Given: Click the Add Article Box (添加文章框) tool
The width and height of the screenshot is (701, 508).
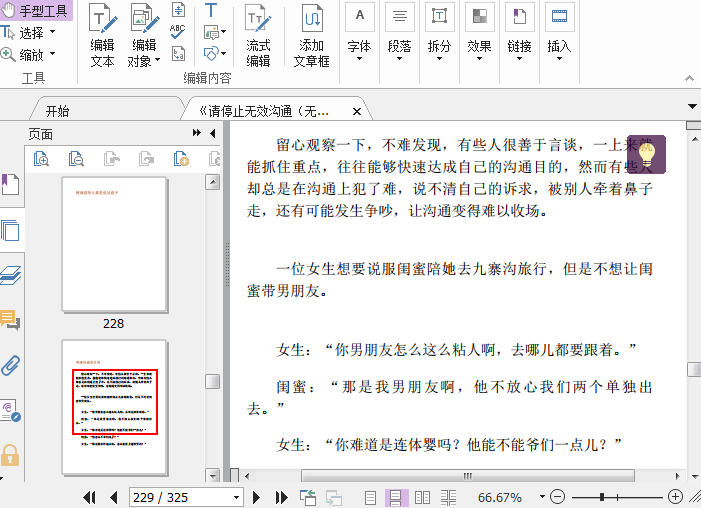Looking at the screenshot, I should tap(312, 35).
